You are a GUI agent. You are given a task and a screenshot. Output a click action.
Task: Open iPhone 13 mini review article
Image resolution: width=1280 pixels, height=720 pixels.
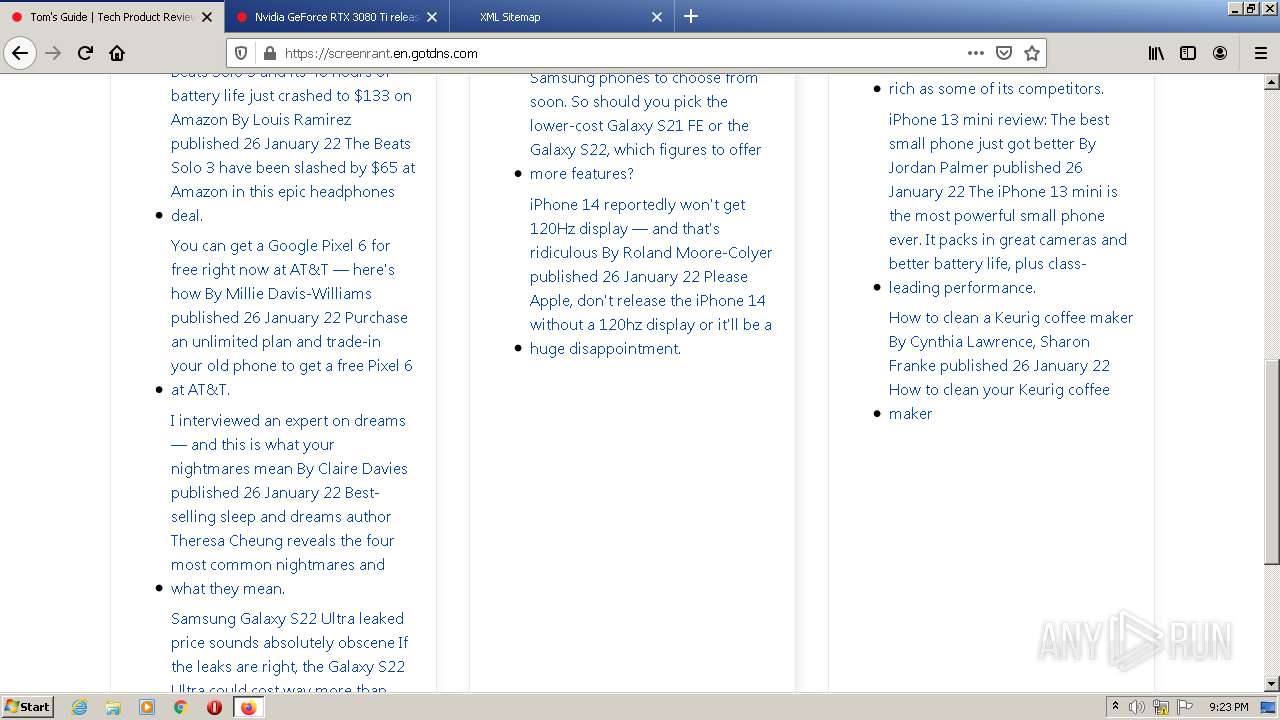coord(1008,203)
